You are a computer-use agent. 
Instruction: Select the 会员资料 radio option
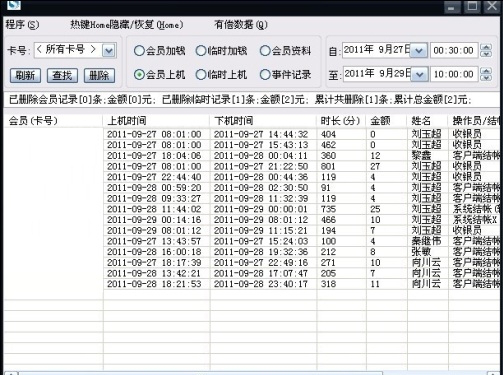[285, 51]
